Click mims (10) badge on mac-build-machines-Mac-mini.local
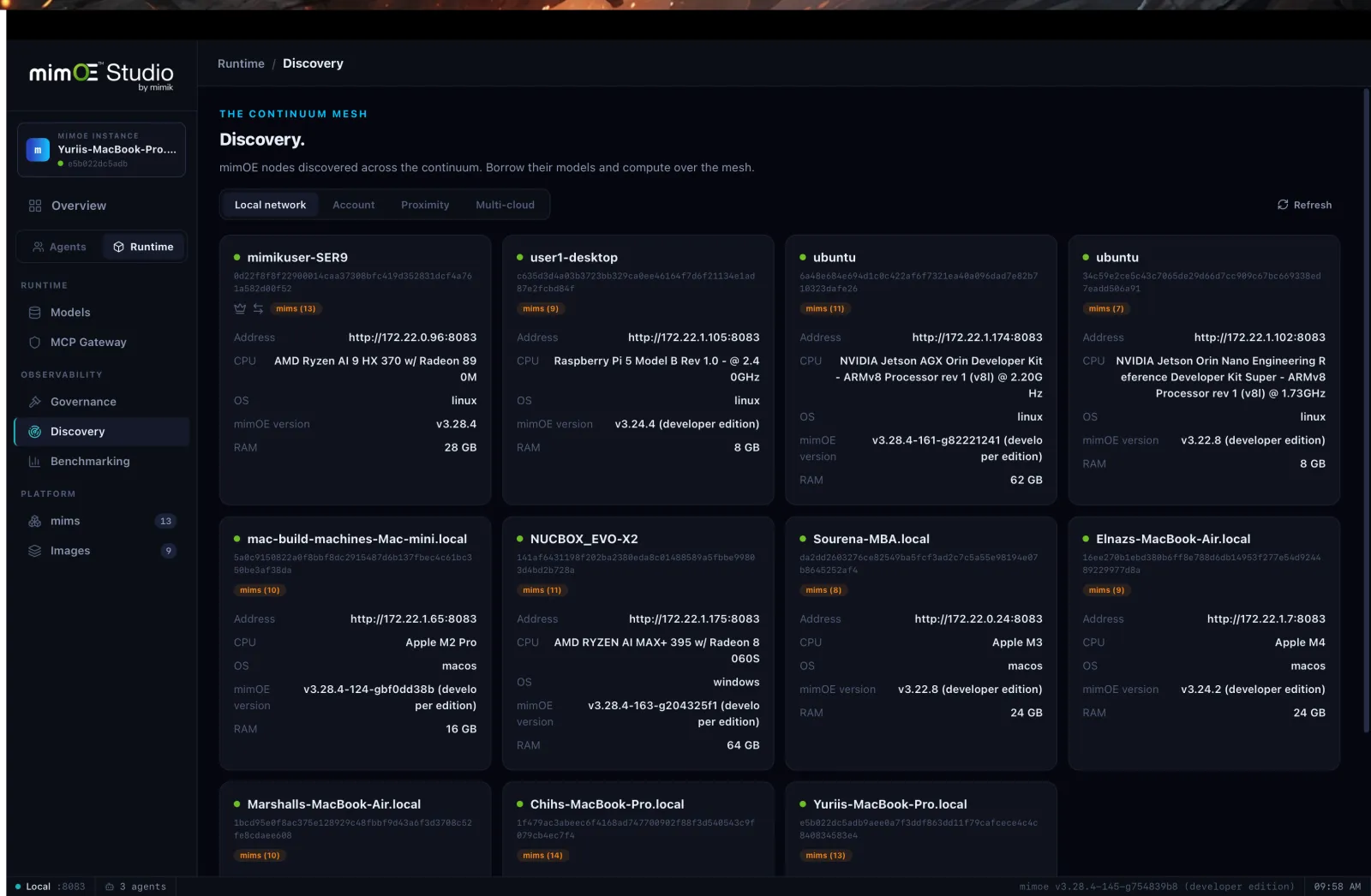Screen dimensions: 1371x896 [x=260, y=590]
